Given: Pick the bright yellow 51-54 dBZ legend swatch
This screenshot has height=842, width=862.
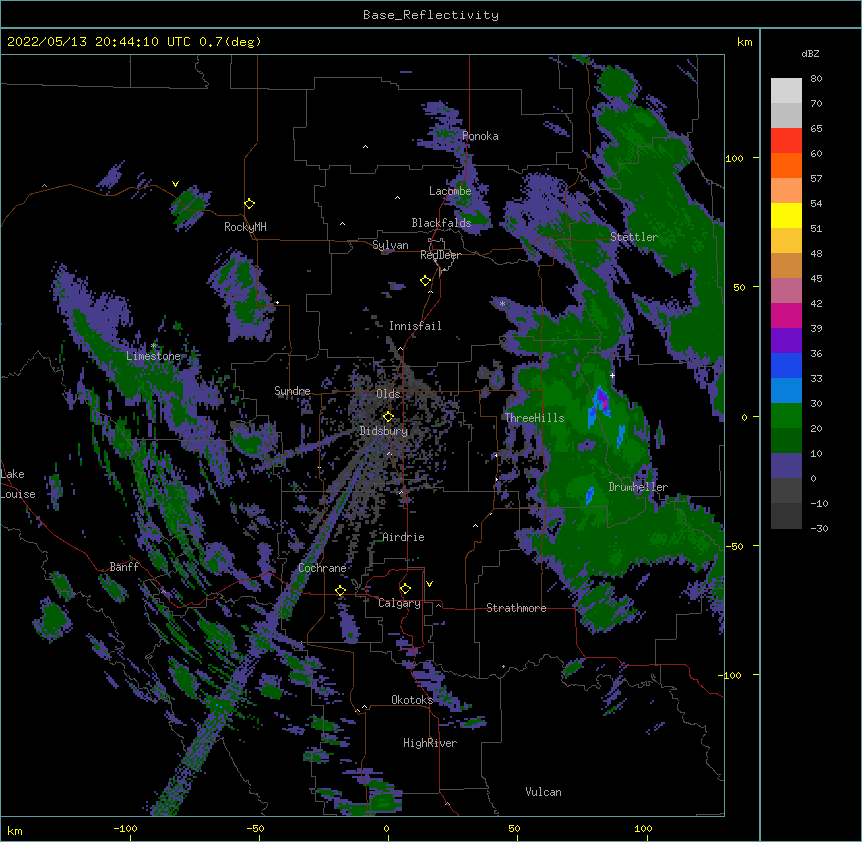Looking at the screenshot, I should 786,215.
